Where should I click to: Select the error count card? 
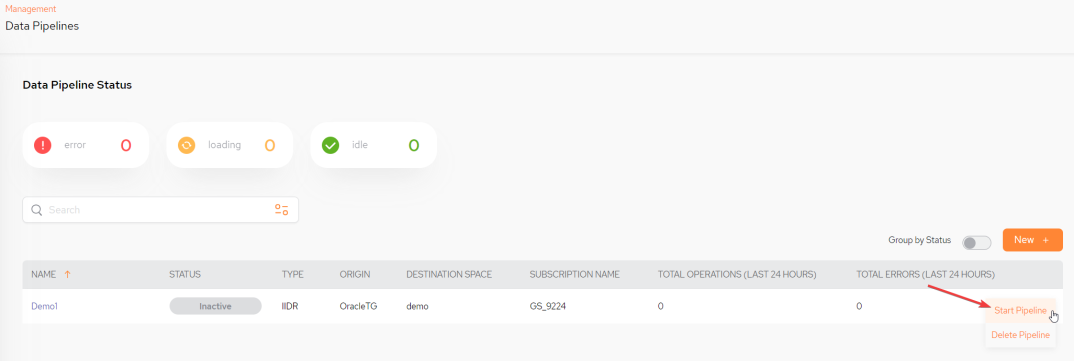[86, 145]
